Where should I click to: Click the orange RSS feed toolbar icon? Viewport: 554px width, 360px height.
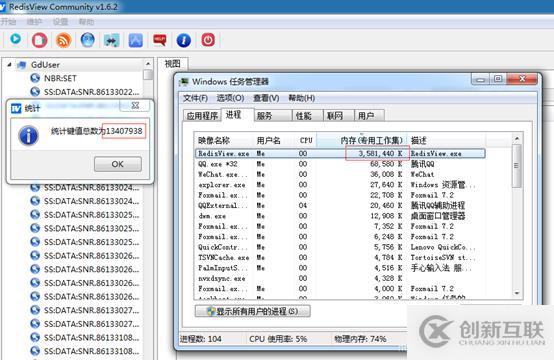64,40
